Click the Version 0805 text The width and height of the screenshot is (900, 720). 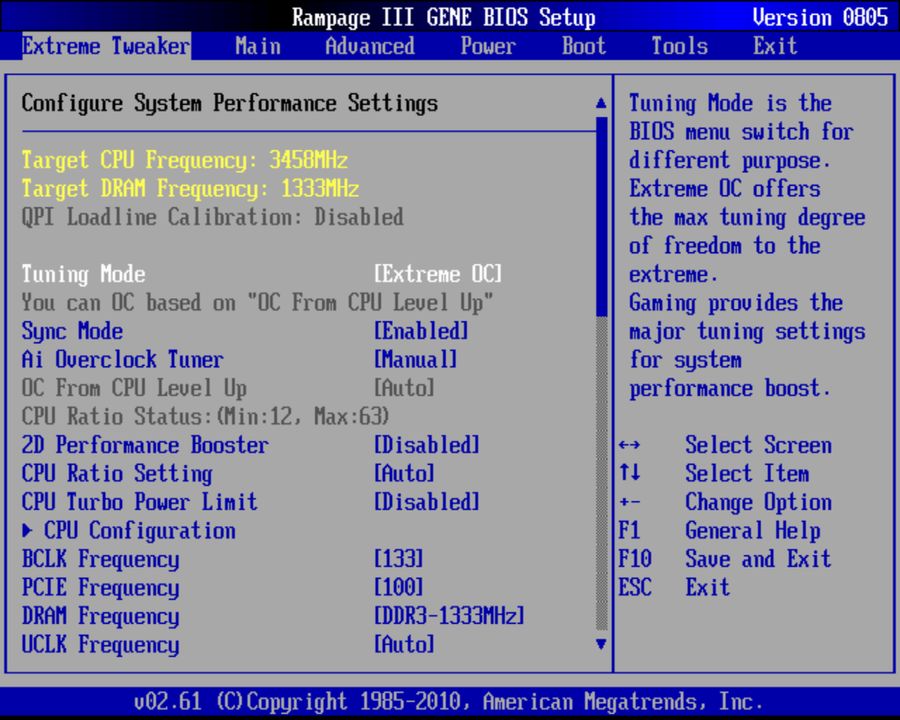820,17
